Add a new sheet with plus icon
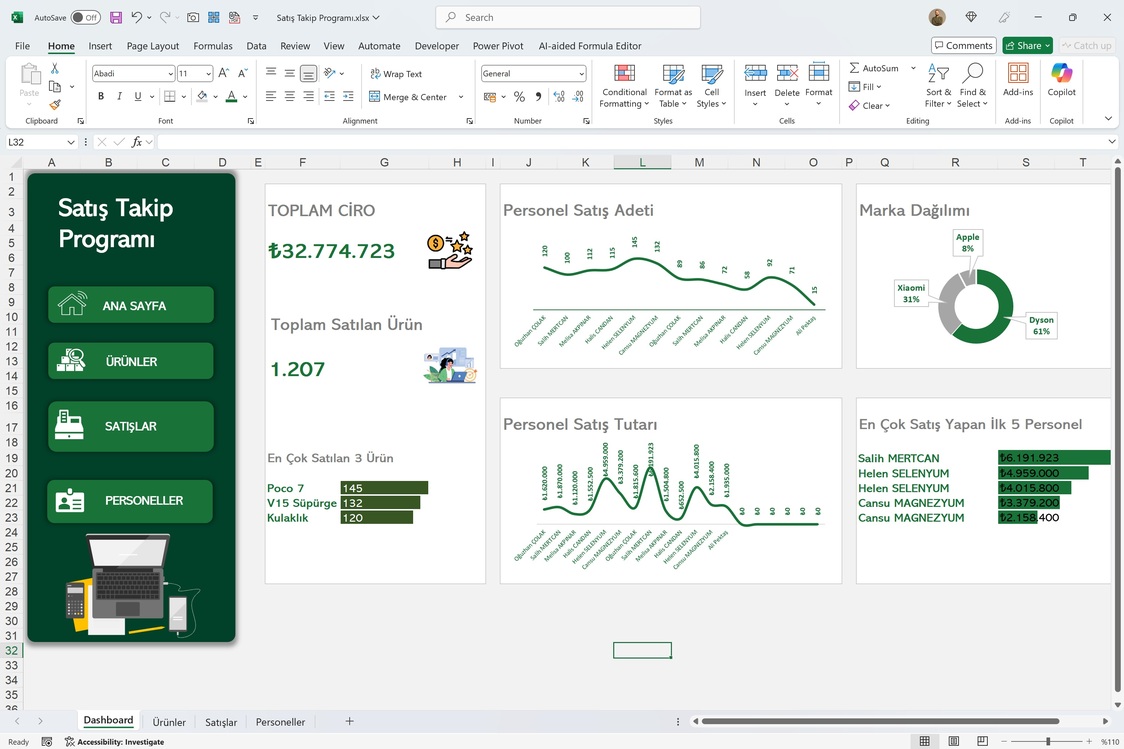 coord(349,721)
